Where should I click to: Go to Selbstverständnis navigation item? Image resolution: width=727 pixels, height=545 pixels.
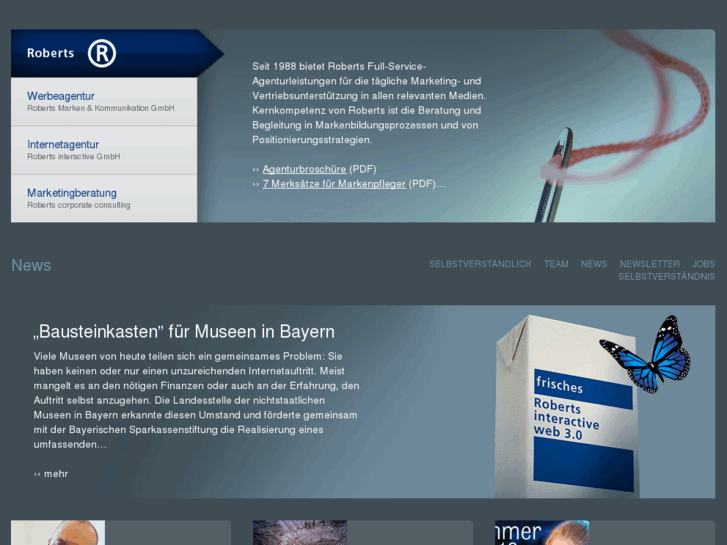tap(666, 276)
